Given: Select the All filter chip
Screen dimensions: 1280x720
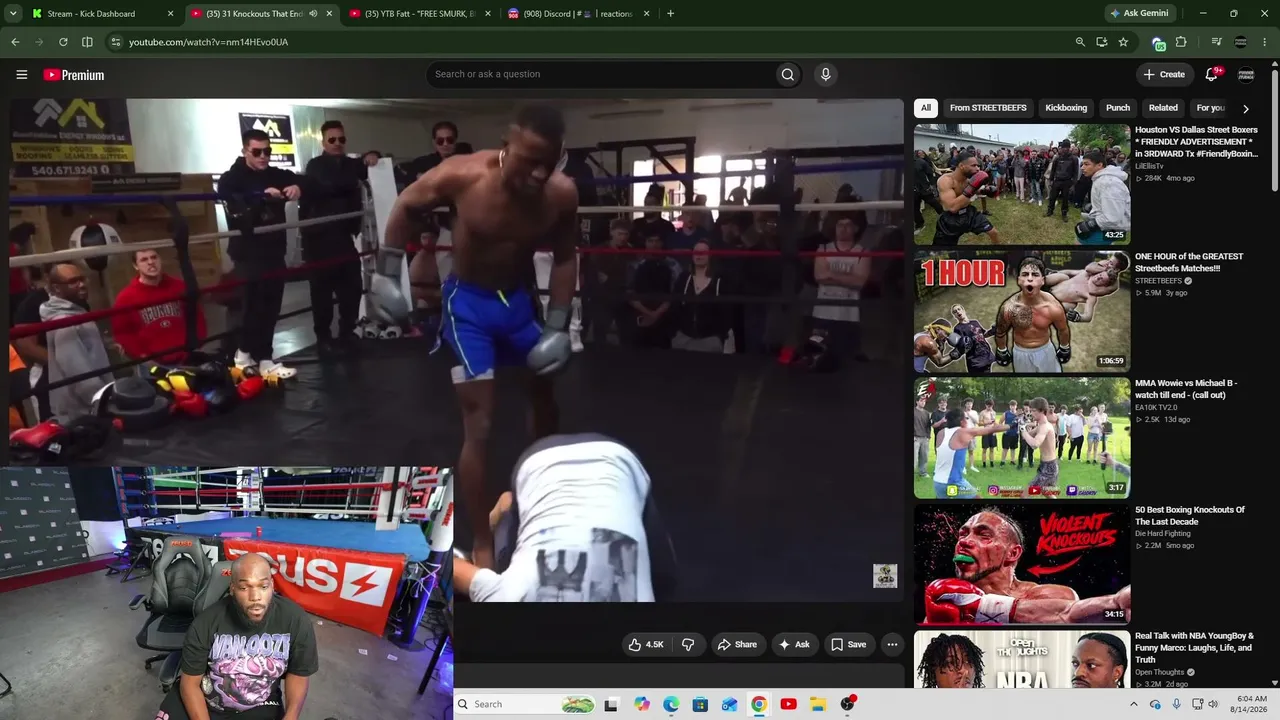Looking at the screenshot, I should [926, 108].
